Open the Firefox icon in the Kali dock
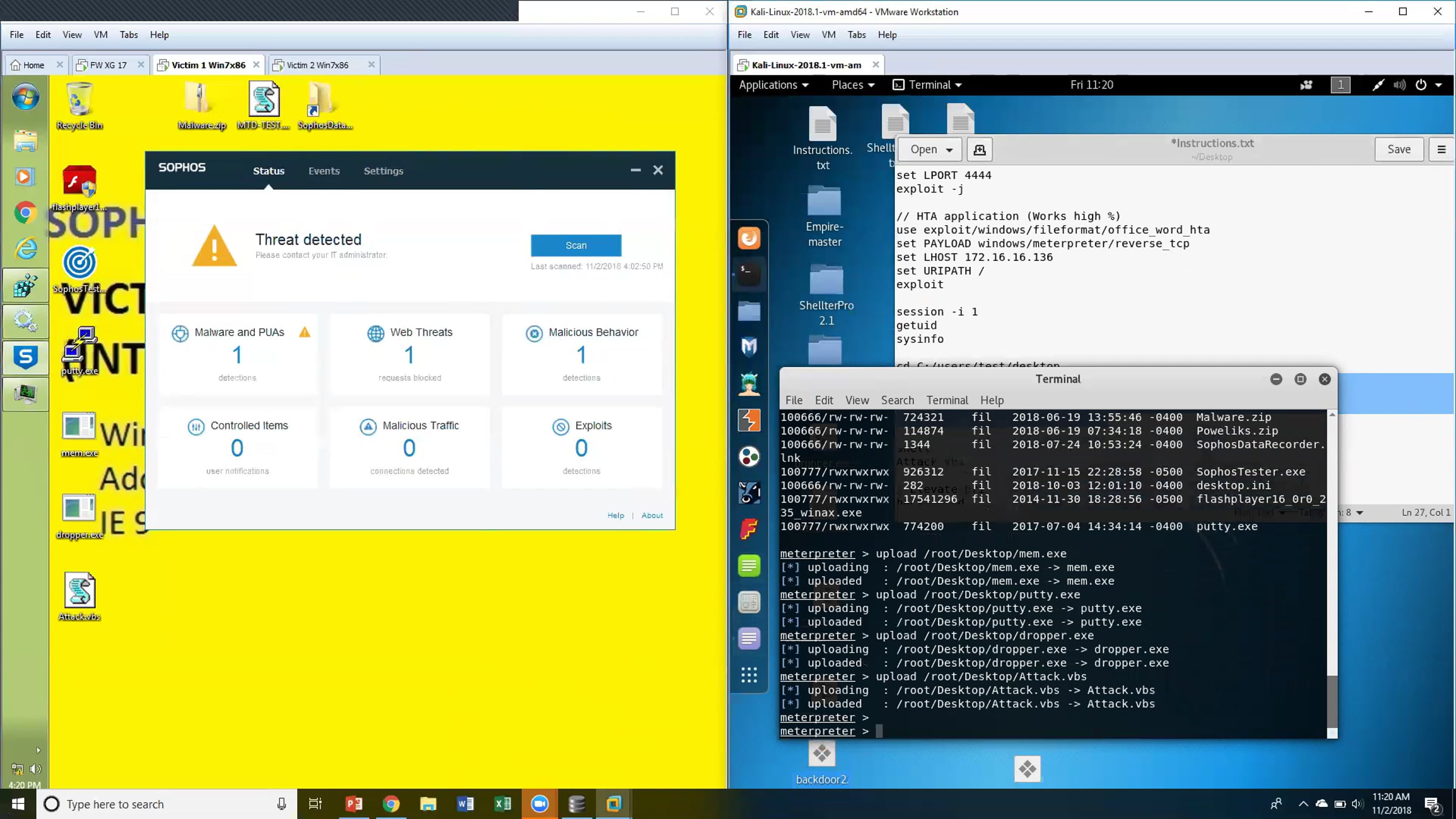 tap(749, 238)
